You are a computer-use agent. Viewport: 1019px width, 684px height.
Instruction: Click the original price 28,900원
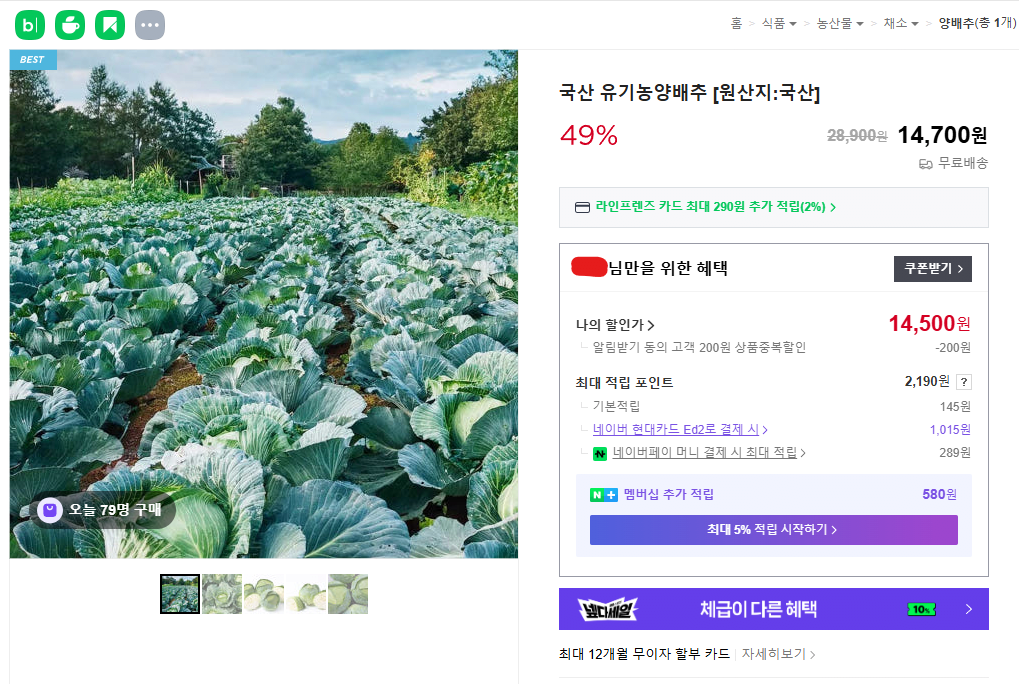[857, 136]
